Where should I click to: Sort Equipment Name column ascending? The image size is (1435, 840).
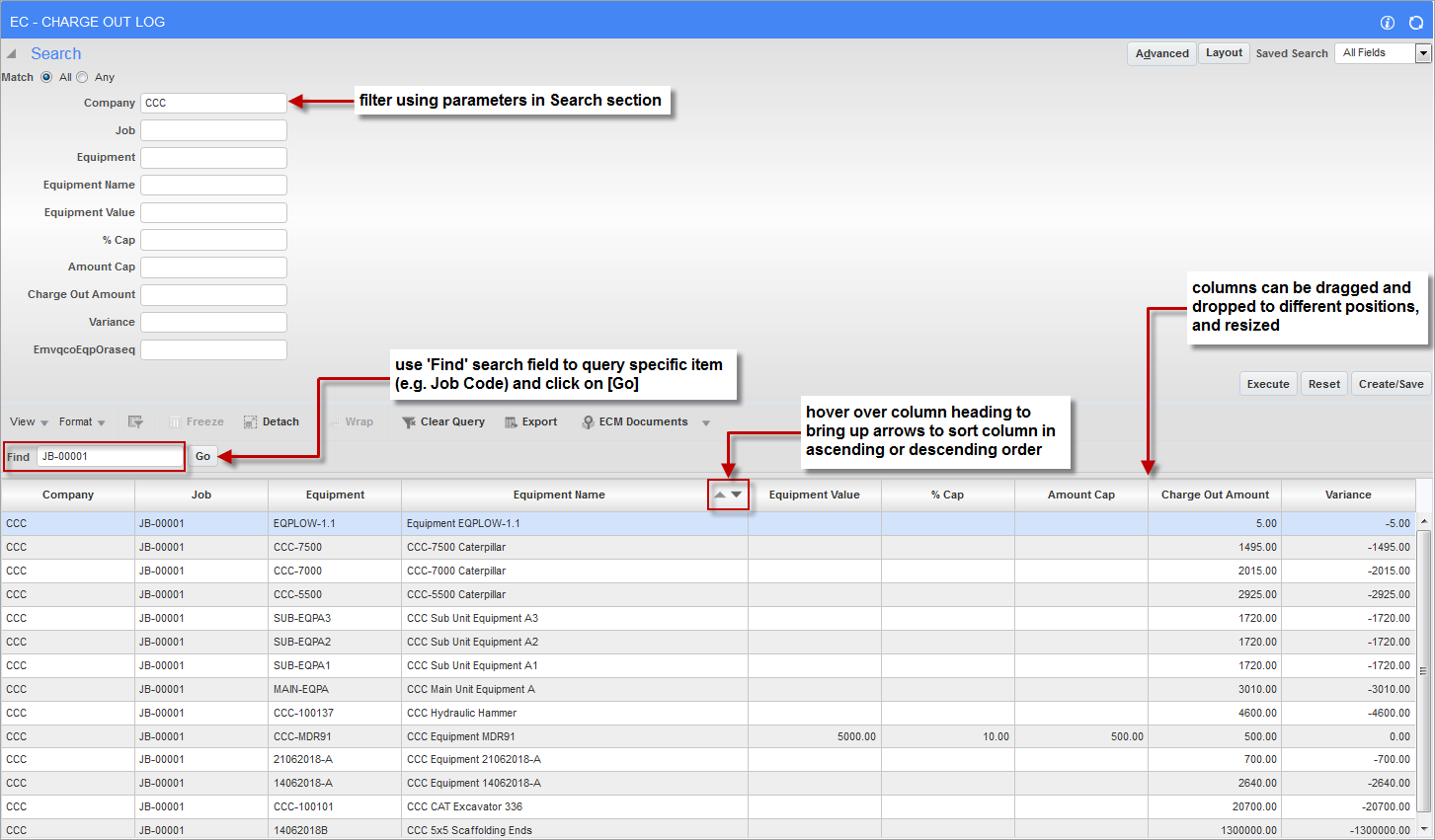coord(720,495)
